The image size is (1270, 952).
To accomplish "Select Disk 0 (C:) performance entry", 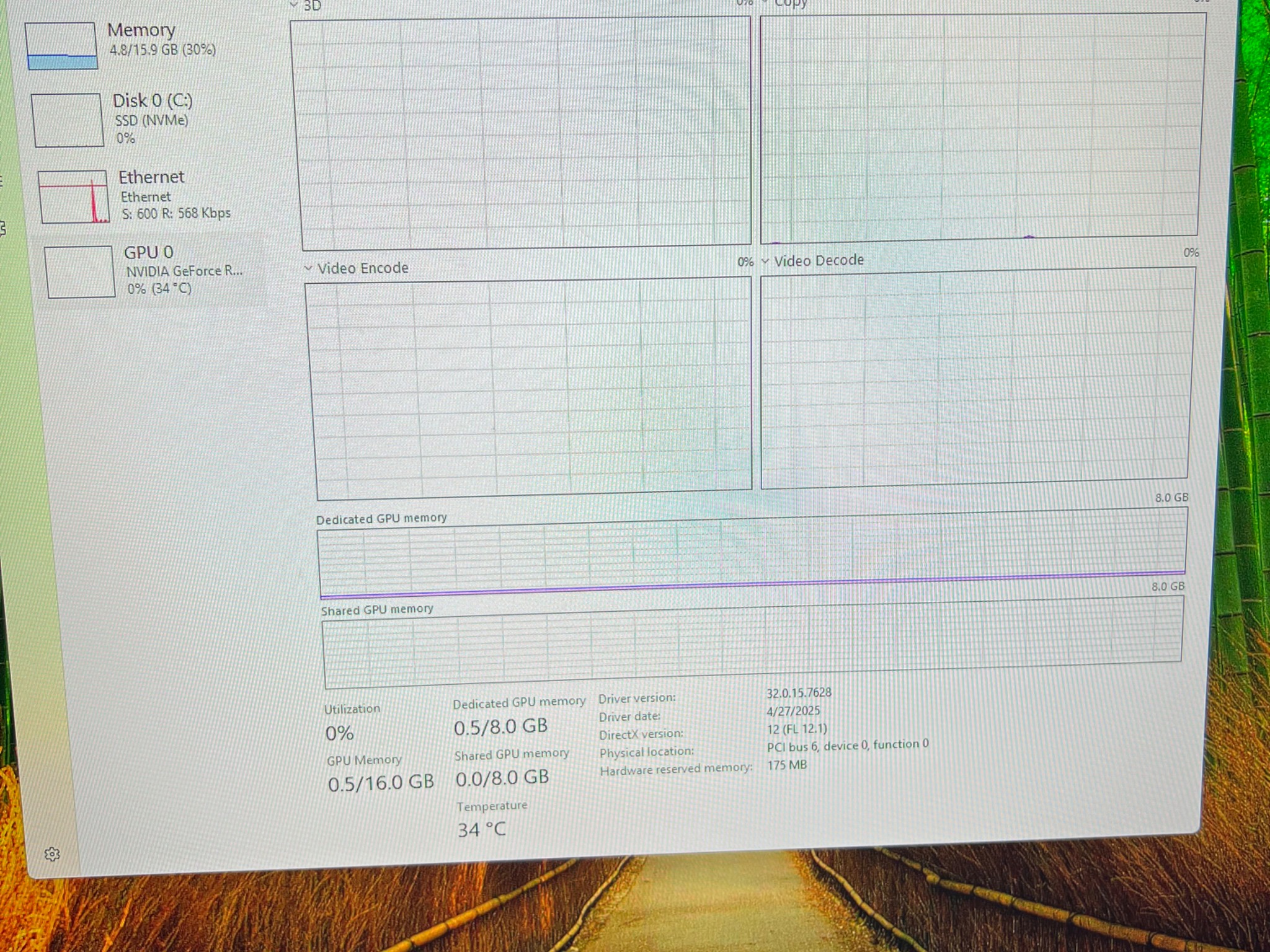I will [x=153, y=100].
